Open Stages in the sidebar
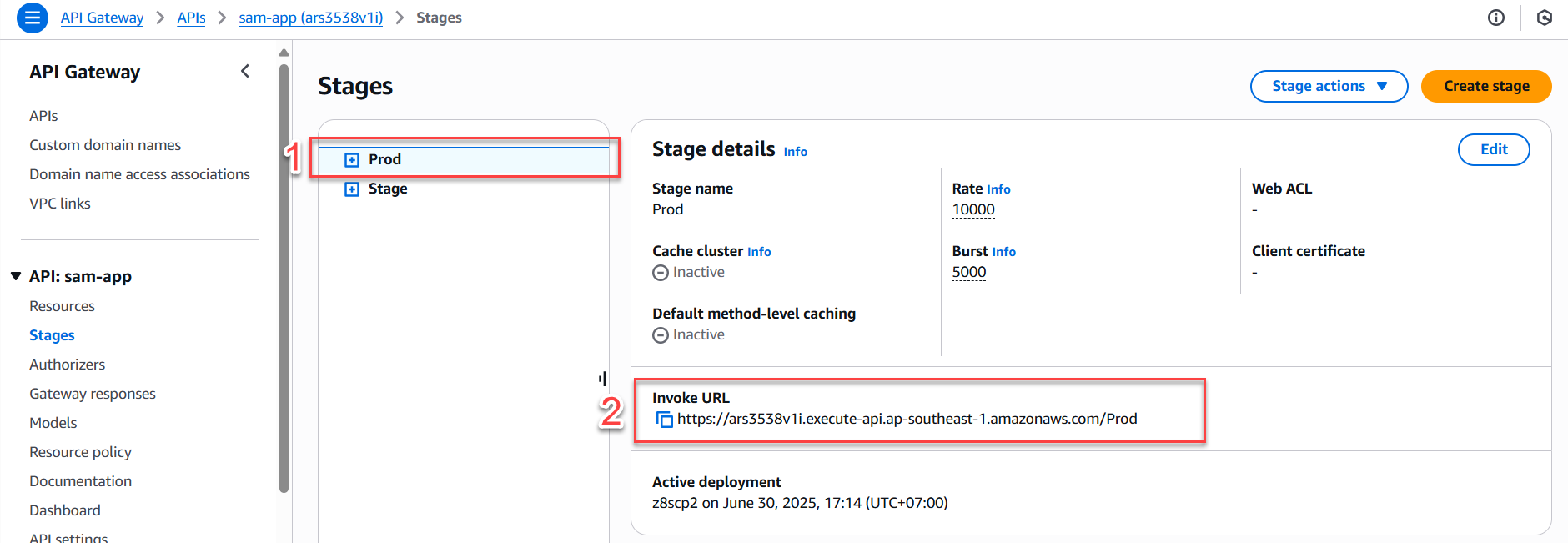Screen dimensions: 1568x543 tap(52, 335)
